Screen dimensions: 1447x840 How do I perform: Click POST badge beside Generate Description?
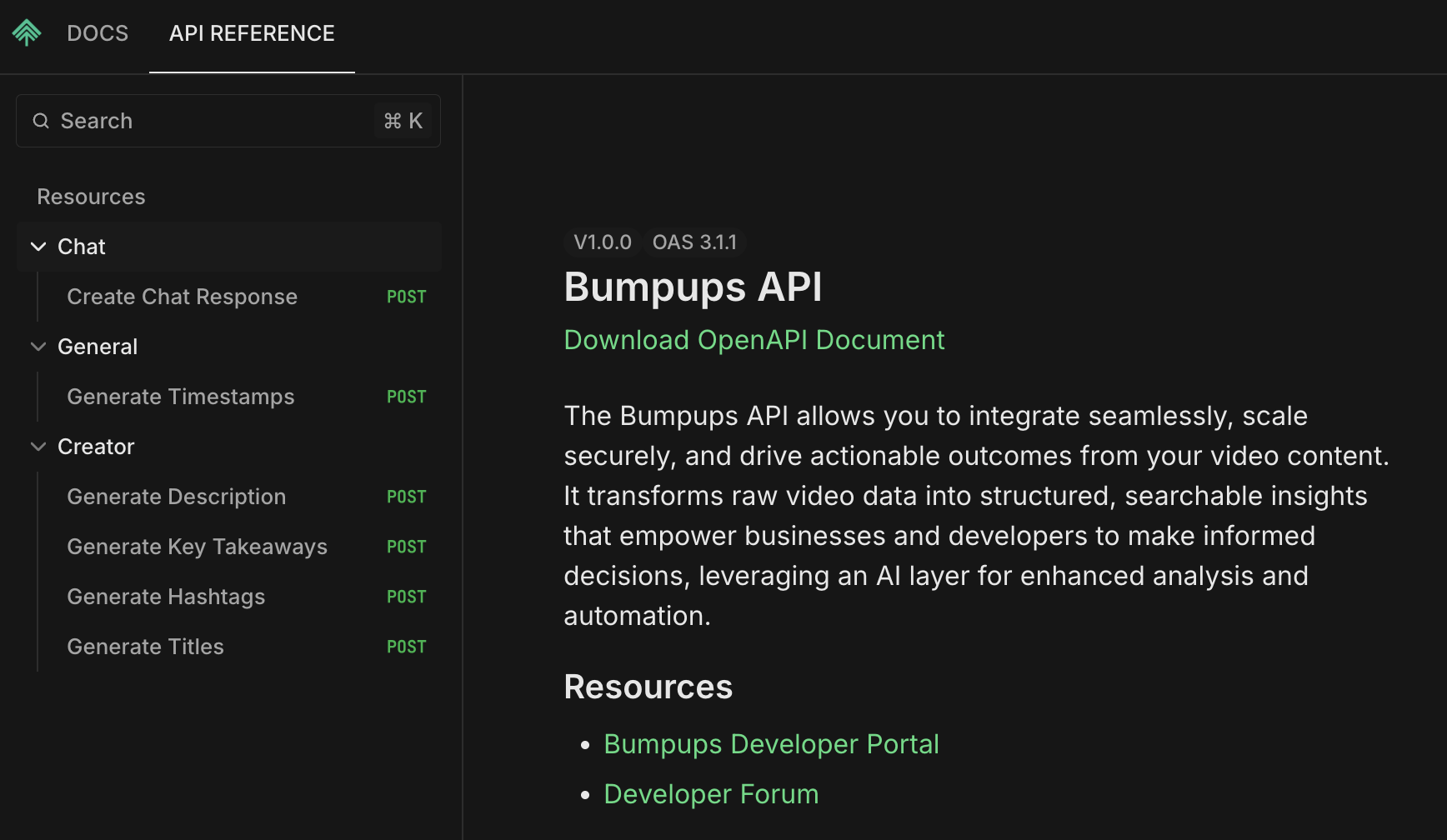[407, 497]
